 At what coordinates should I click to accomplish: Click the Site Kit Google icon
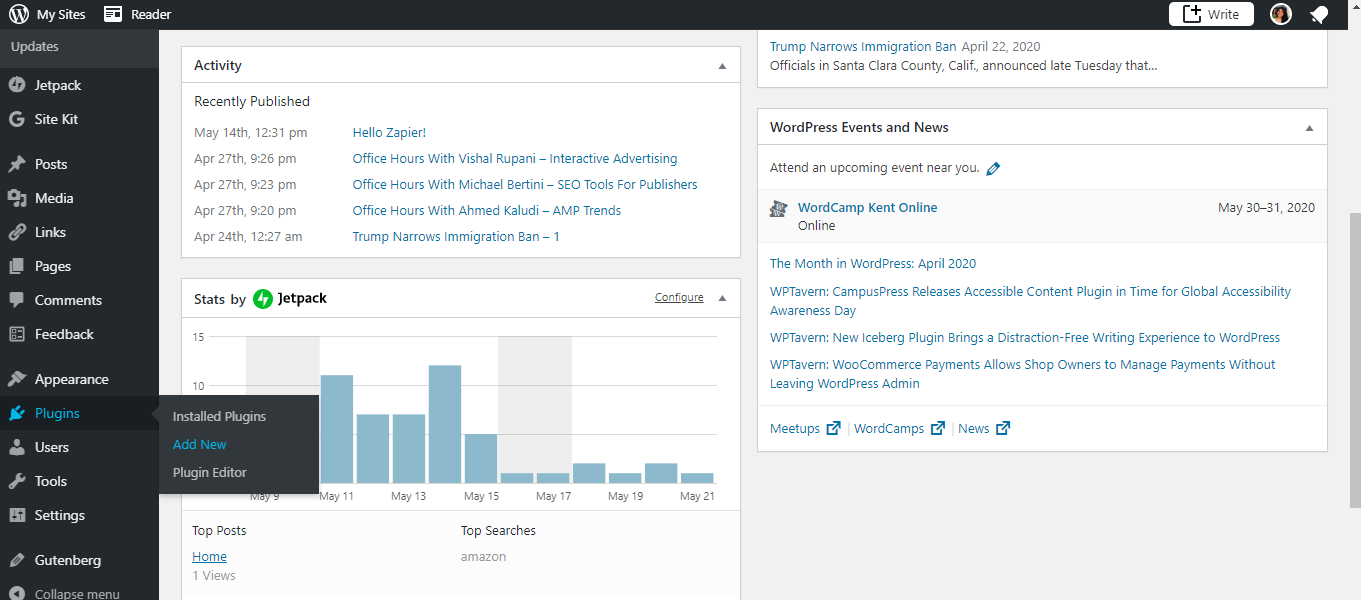point(17,119)
